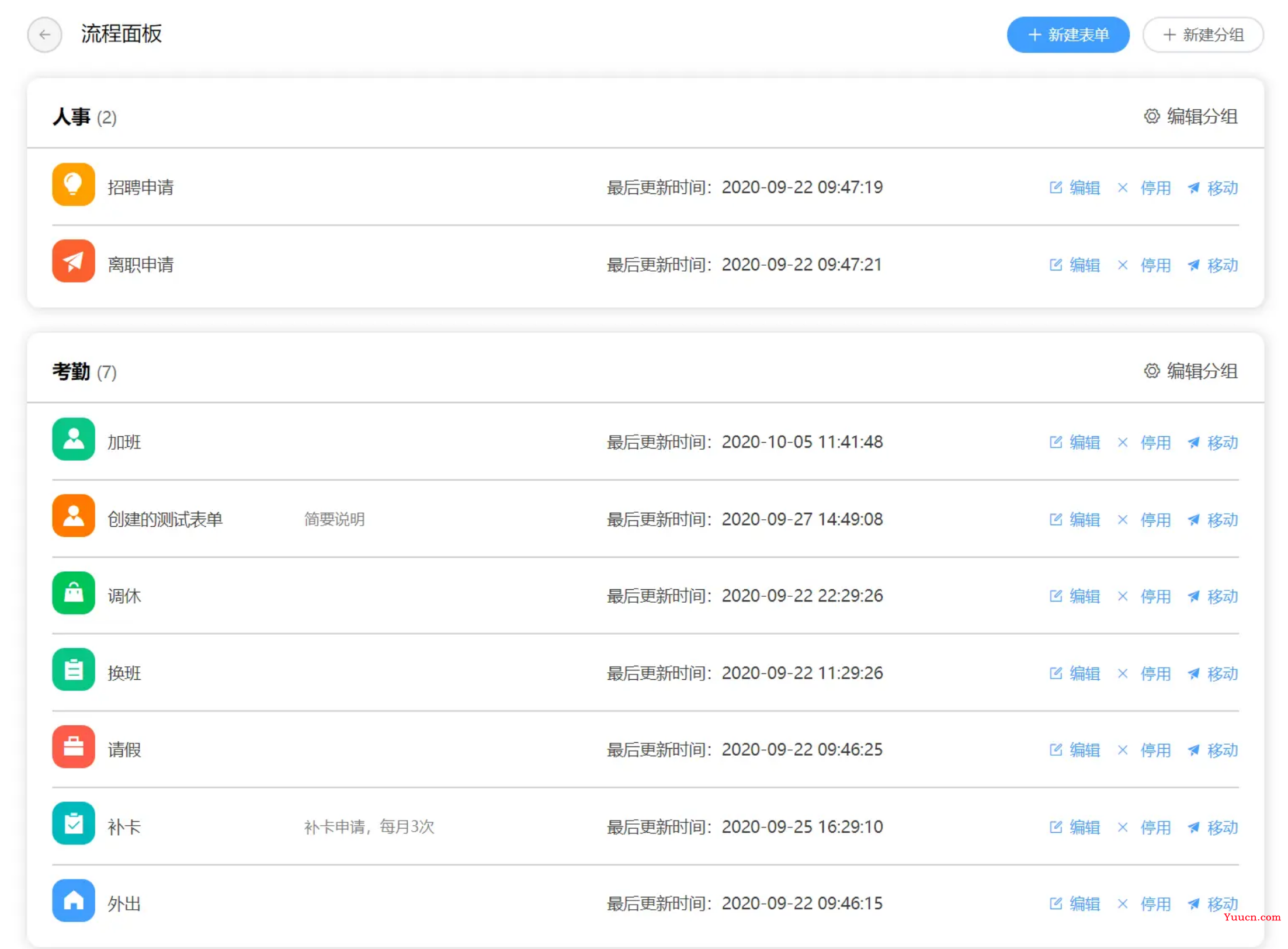Image resolution: width=1288 pixels, height=949 pixels.
Task: Go back using the arrow button
Action: click(x=44, y=35)
